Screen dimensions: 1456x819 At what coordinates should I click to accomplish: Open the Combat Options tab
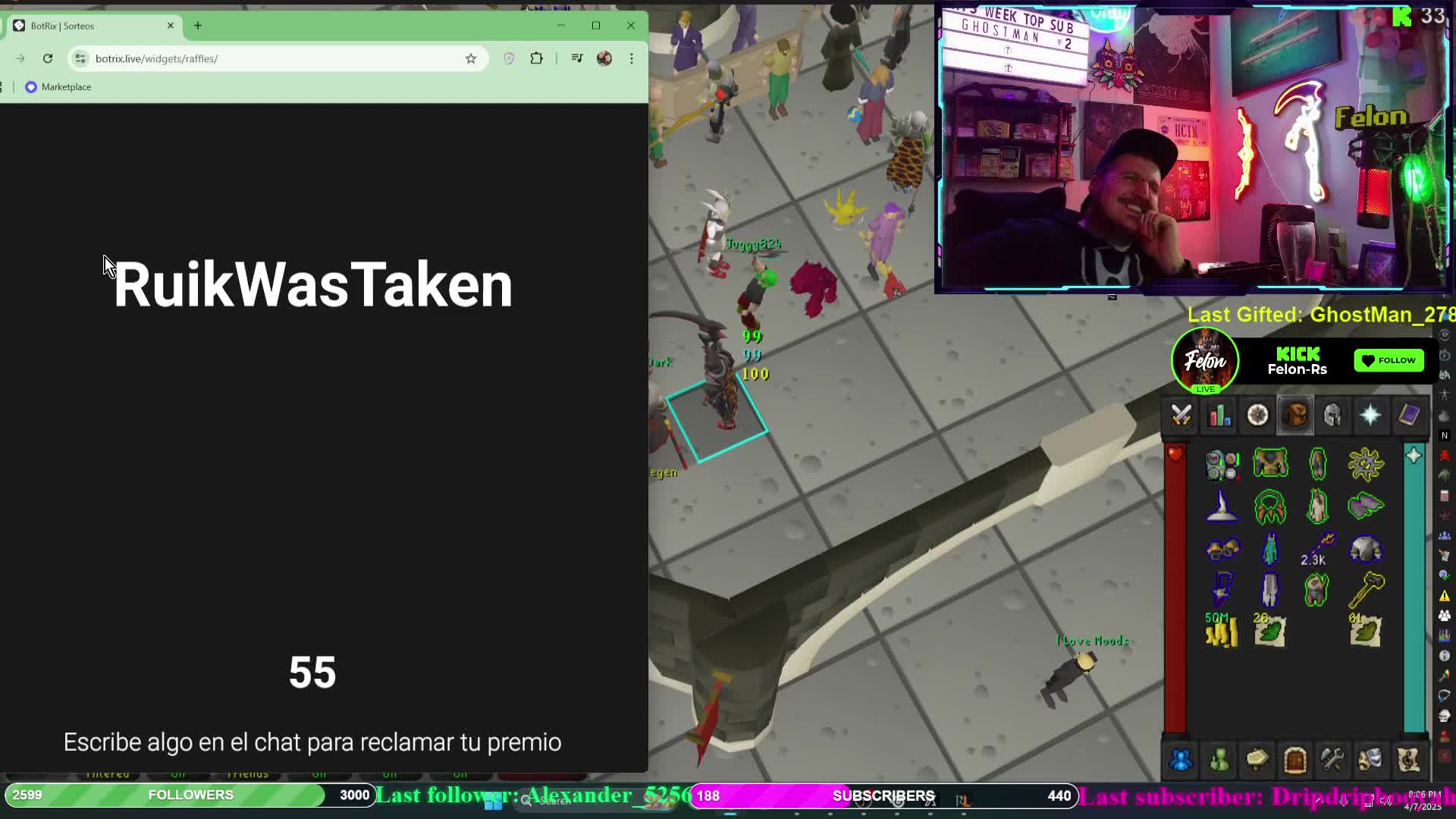pos(1181,416)
